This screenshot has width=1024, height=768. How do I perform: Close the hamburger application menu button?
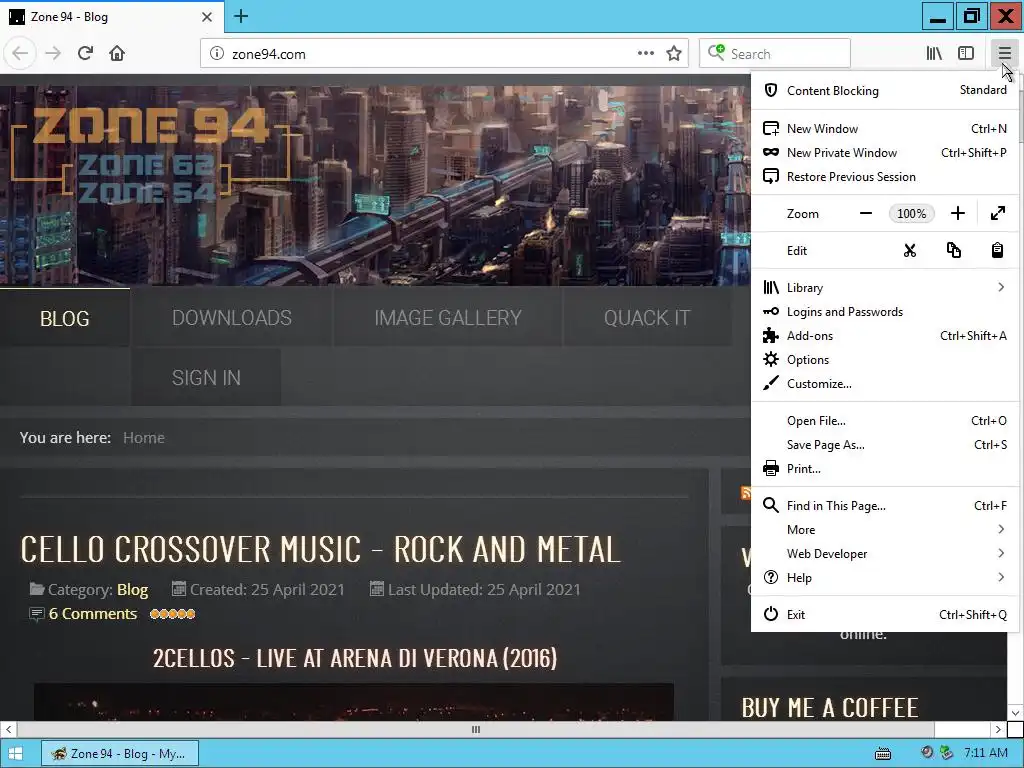(1004, 54)
